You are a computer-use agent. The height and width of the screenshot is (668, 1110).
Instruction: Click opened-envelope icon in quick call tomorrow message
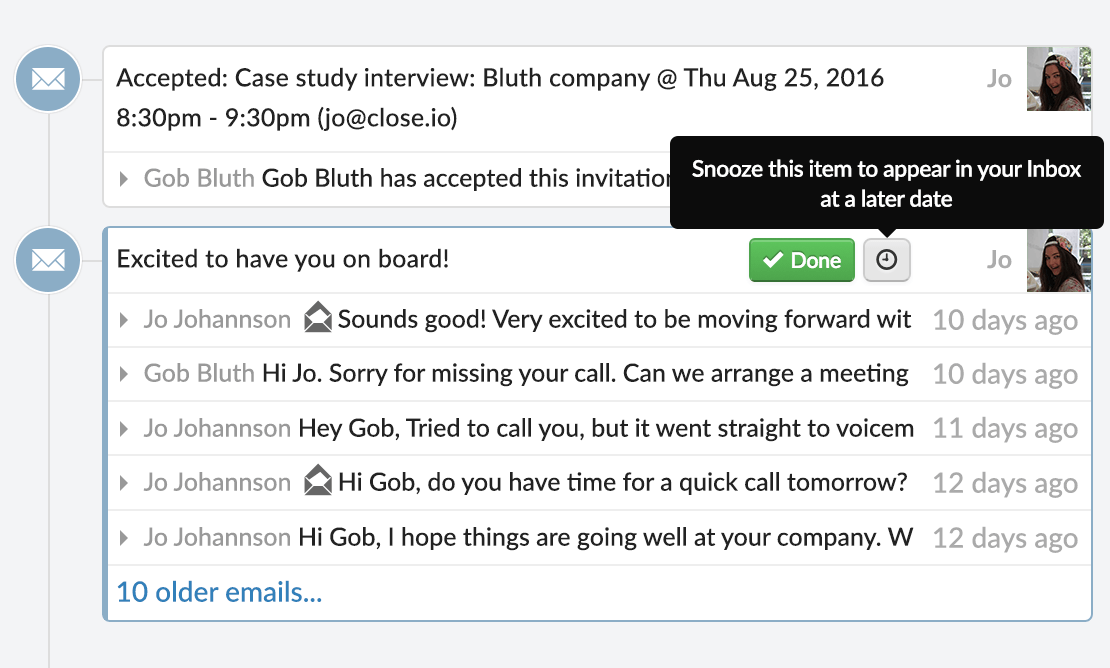pyautogui.click(x=318, y=480)
